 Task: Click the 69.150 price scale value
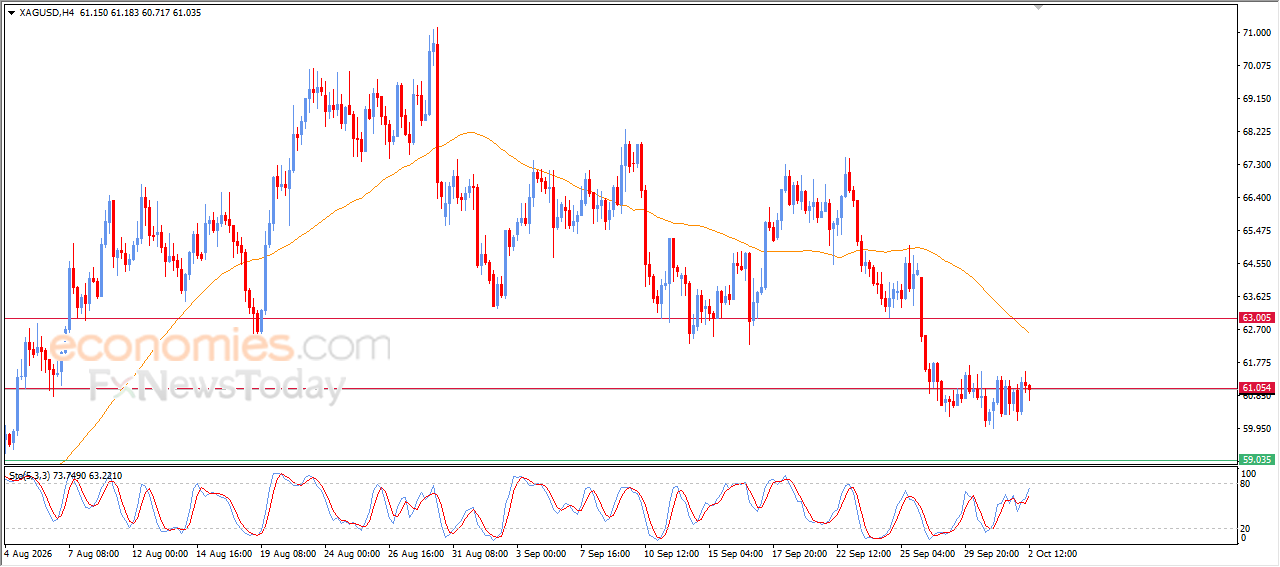point(1256,99)
